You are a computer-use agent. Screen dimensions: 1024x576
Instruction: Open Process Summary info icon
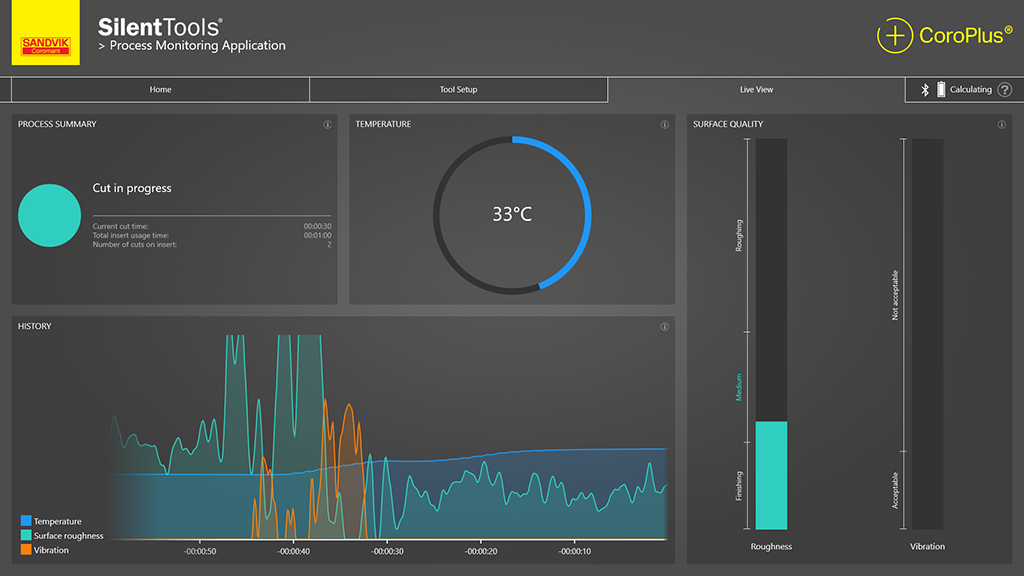(327, 125)
